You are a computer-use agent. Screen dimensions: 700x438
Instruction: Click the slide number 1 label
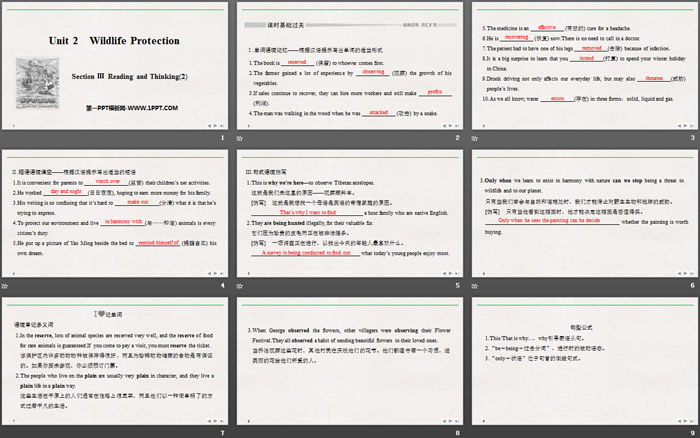coord(222,138)
